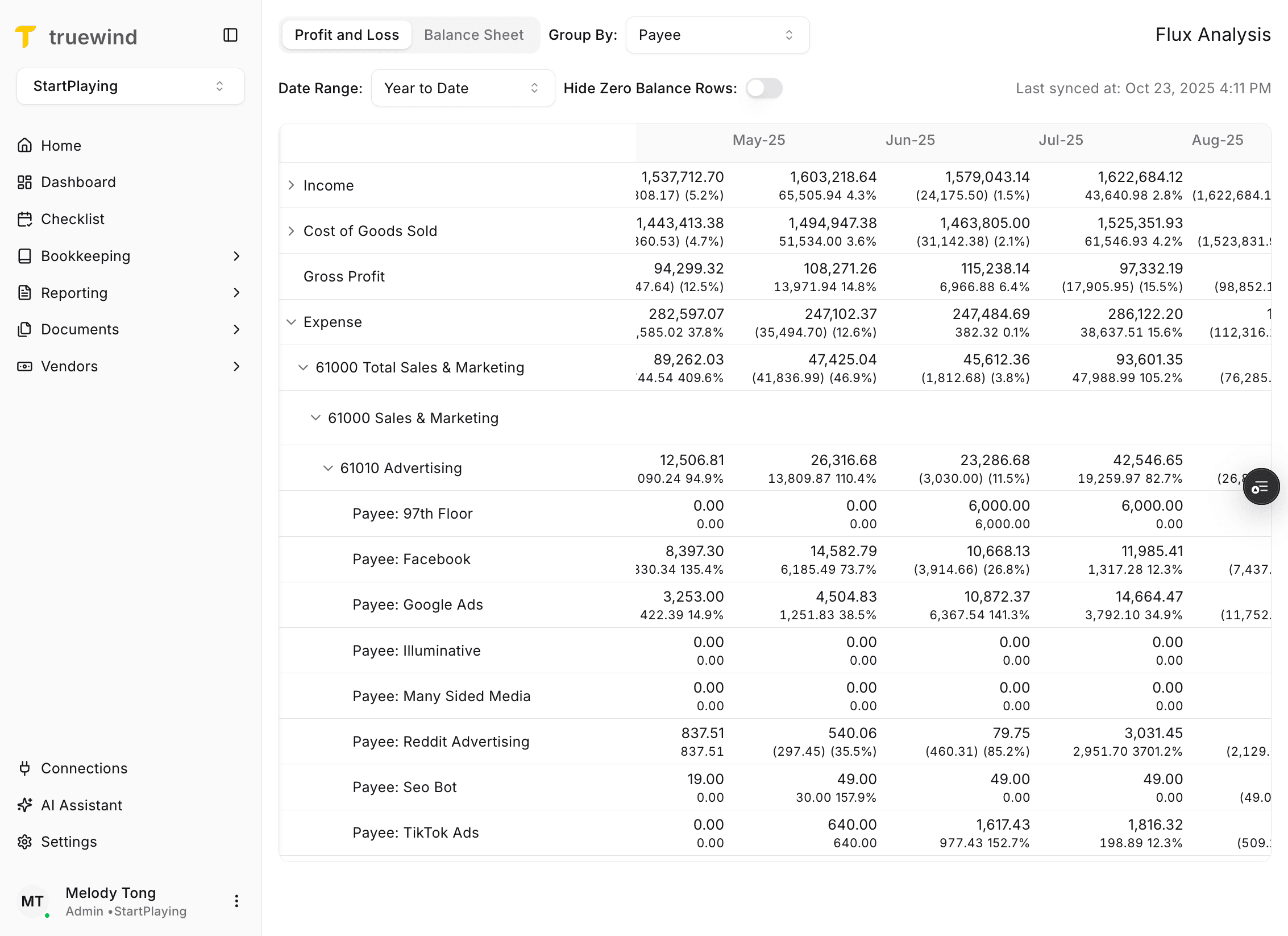Click the floating filter button on the right
The image size is (1288, 936).
[1261, 486]
